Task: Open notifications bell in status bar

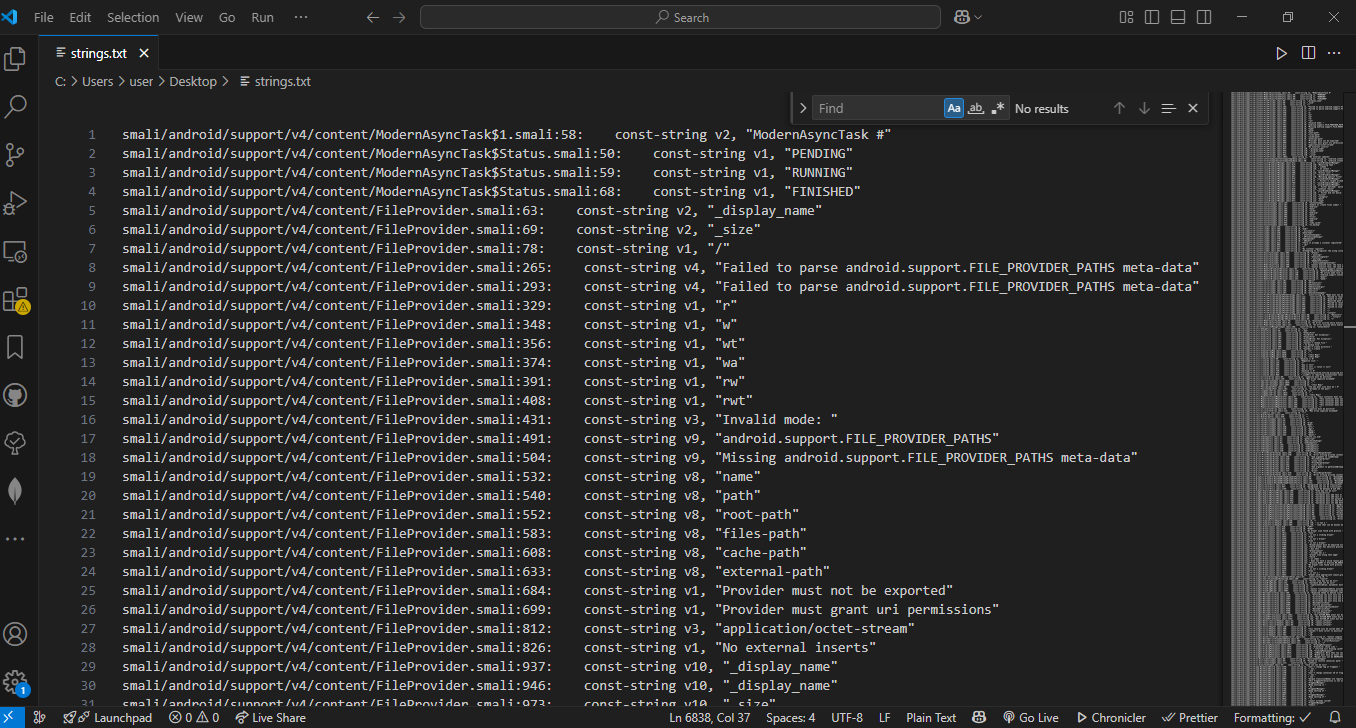Action: pos(1335,718)
